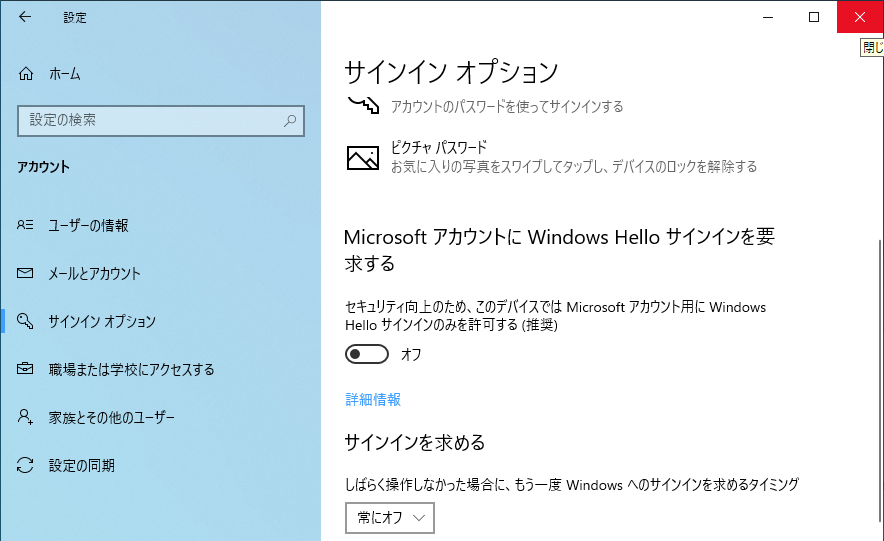Image resolution: width=884 pixels, height=541 pixels.
Task: Click the メールとアカウント envelope icon
Action: point(25,273)
